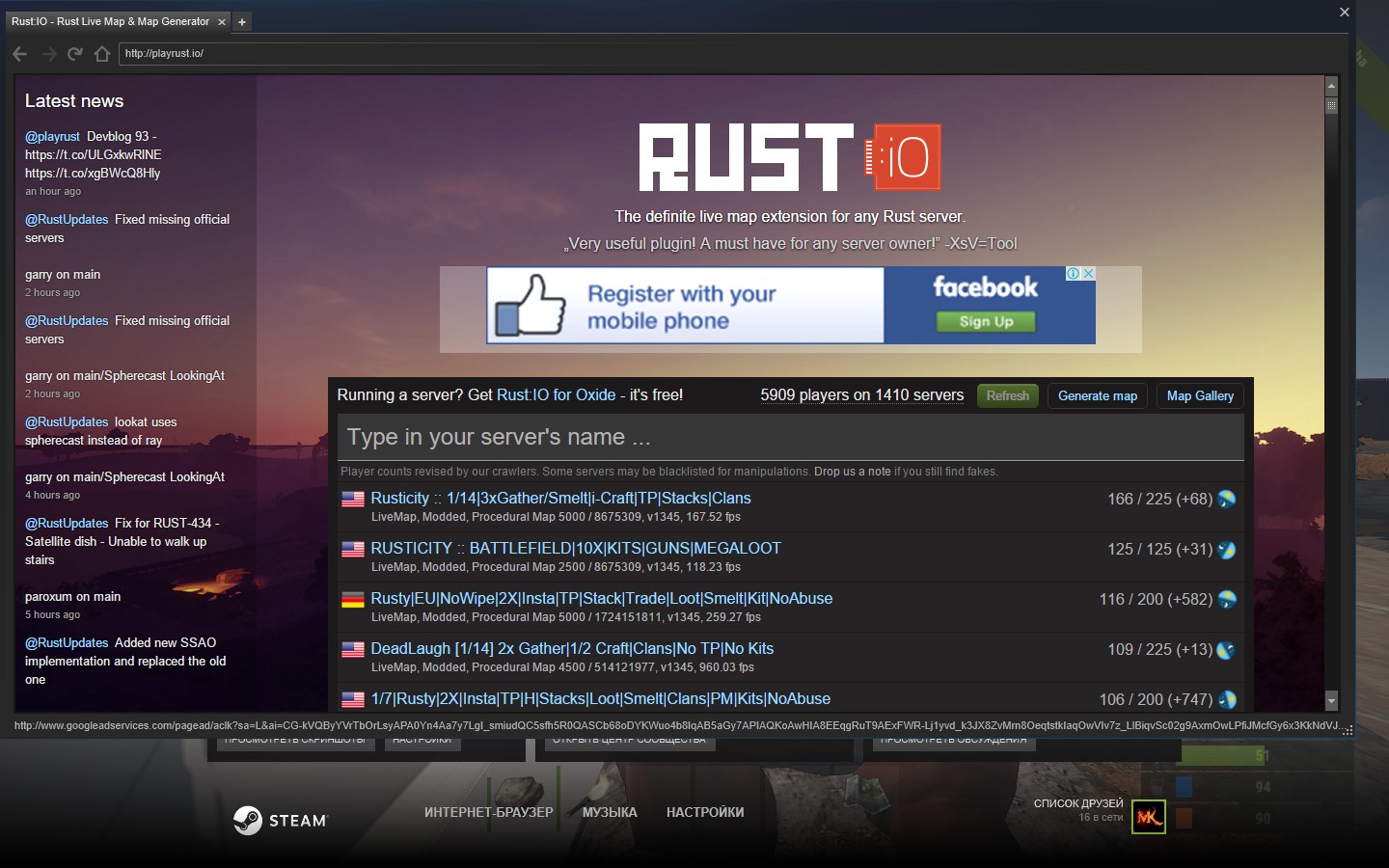The height and width of the screenshot is (868, 1389).
Task: Open the МУЗЫКА overlay menu
Action: click(x=610, y=812)
